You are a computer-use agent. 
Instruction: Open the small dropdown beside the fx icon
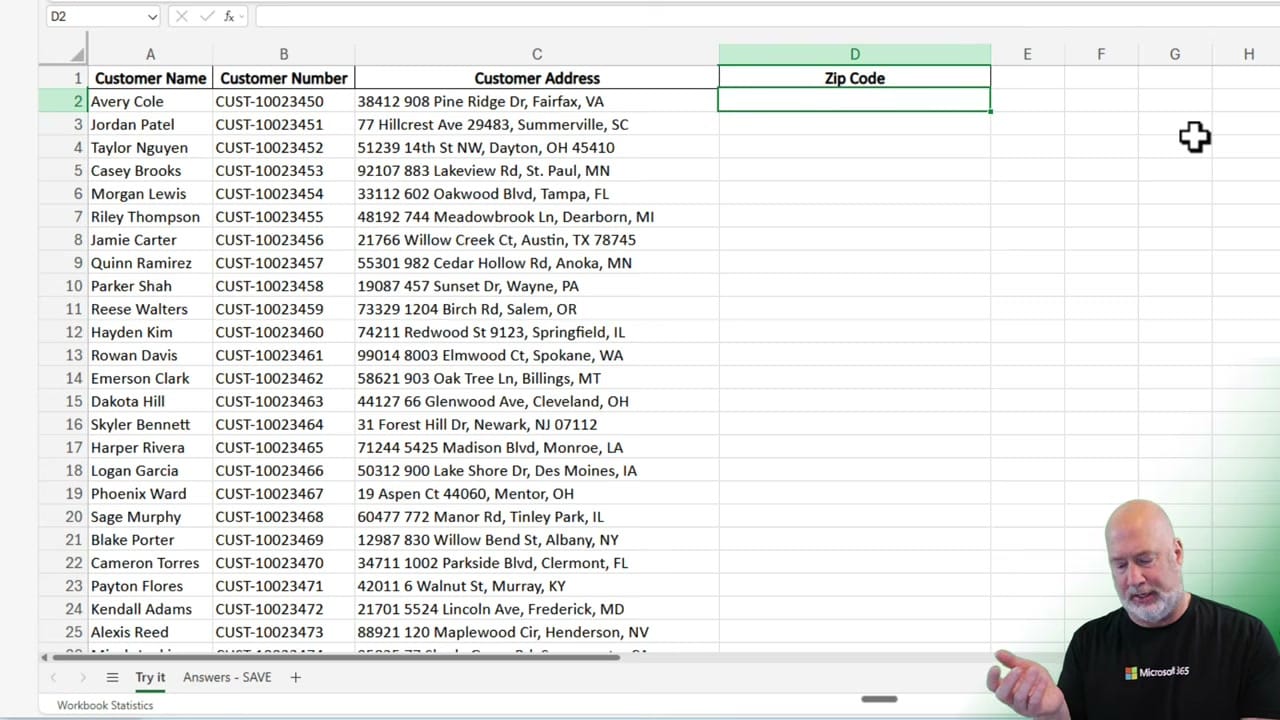coord(243,16)
